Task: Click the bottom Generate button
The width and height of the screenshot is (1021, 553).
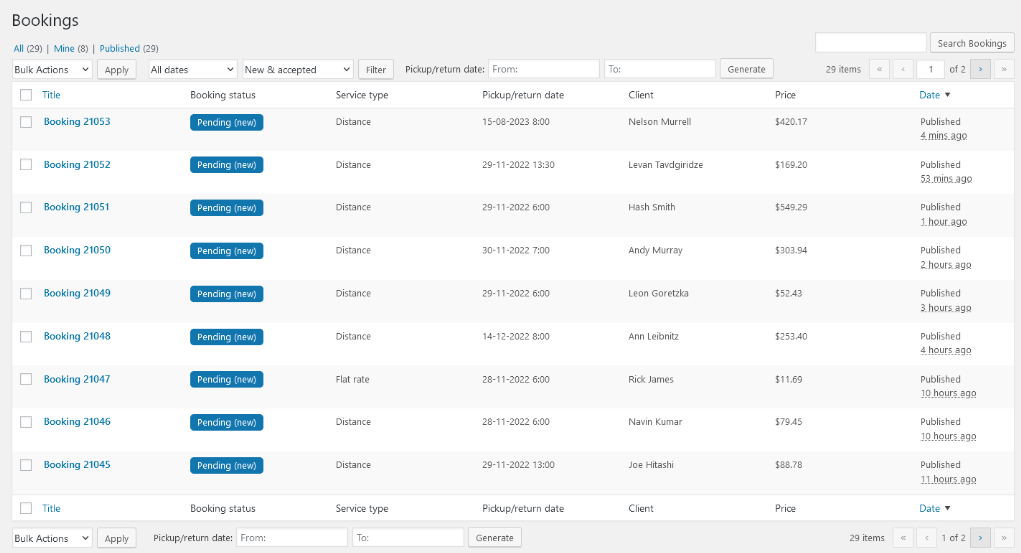Action: (494, 538)
